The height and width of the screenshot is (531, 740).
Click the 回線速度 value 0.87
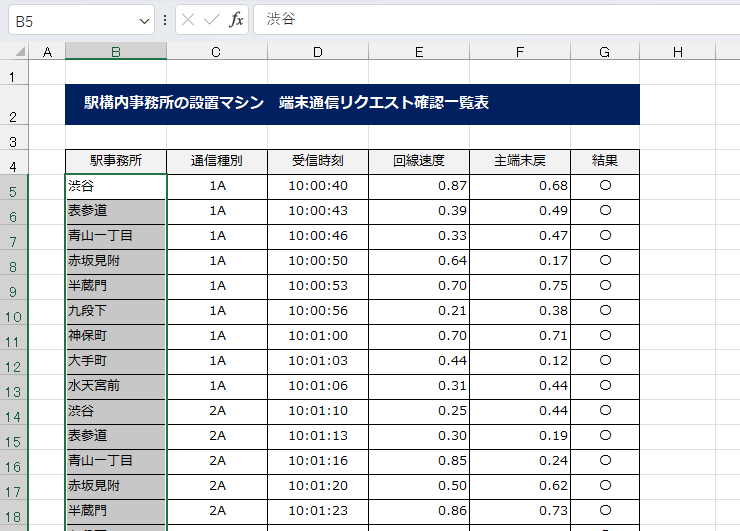click(x=418, y=186)
